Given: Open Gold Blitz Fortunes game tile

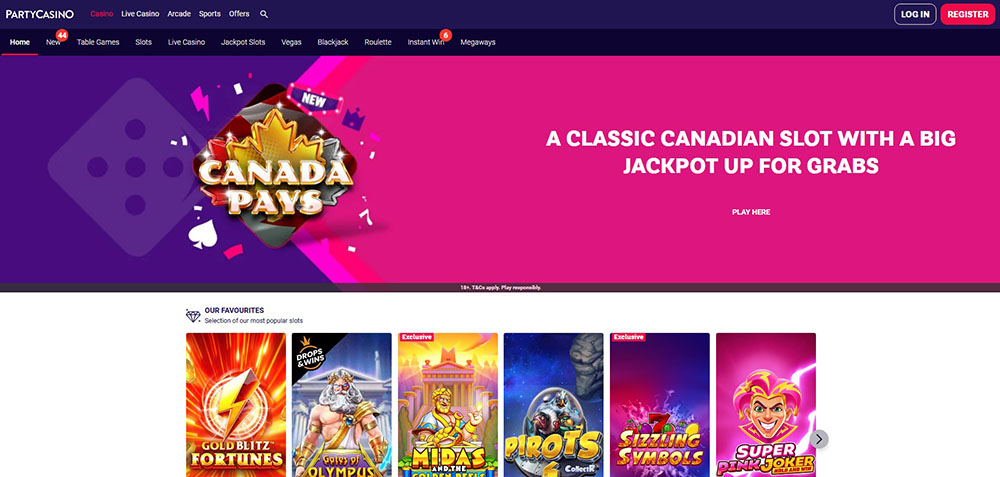Looking at the screenshot, I should pyautogui.click(x=236, y=405).
